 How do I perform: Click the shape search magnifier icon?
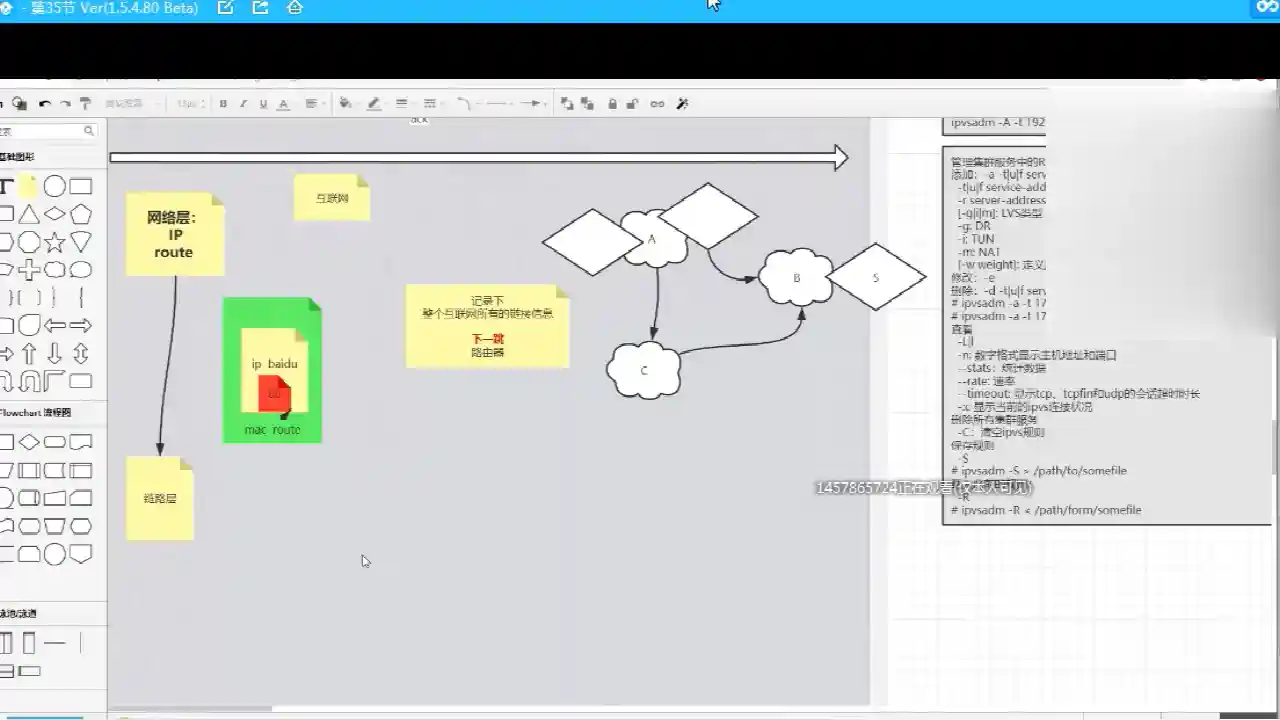89,131
